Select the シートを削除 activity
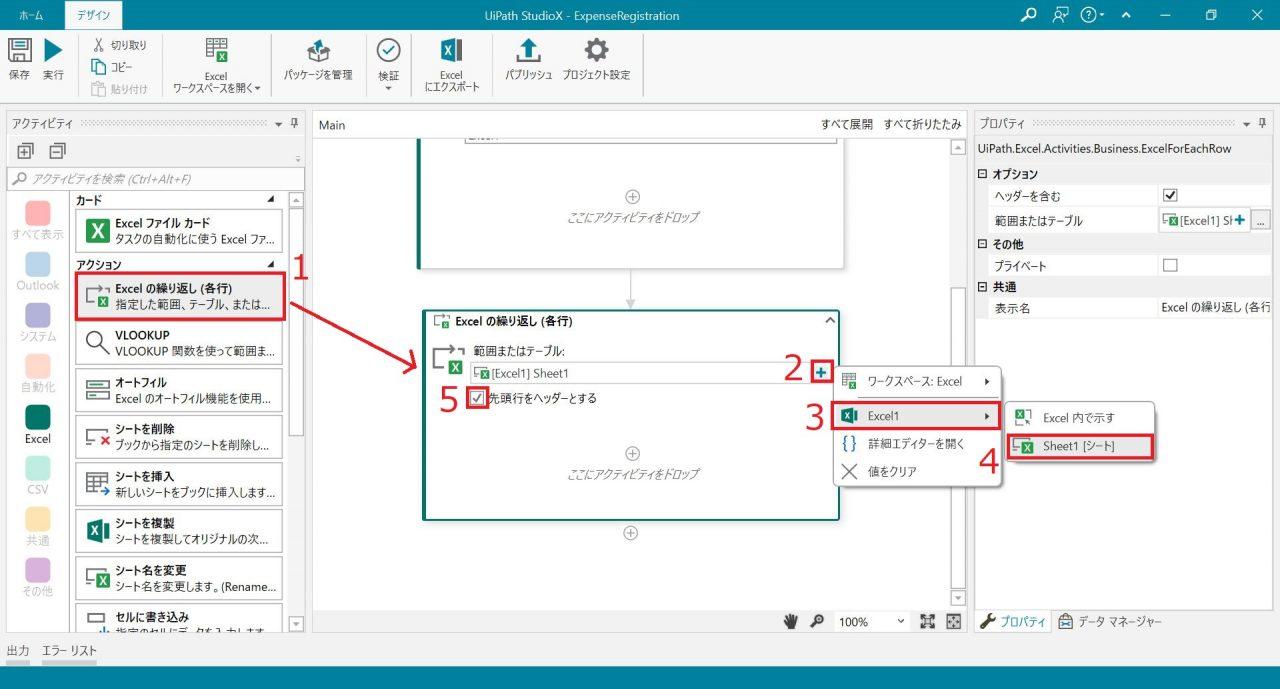 point(179,437)
